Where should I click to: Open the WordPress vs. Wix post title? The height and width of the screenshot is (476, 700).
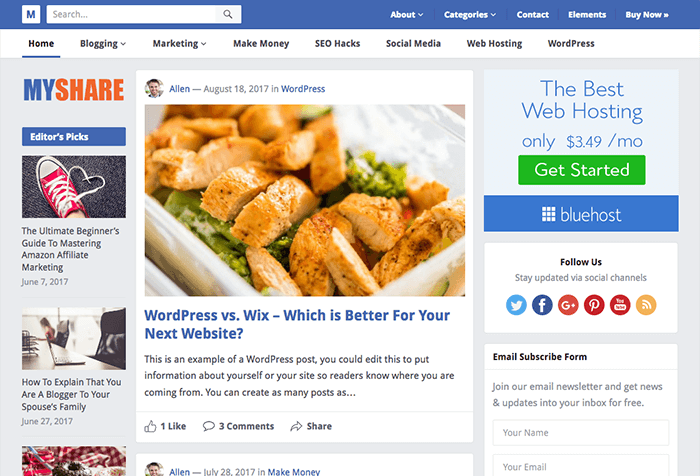297,324
